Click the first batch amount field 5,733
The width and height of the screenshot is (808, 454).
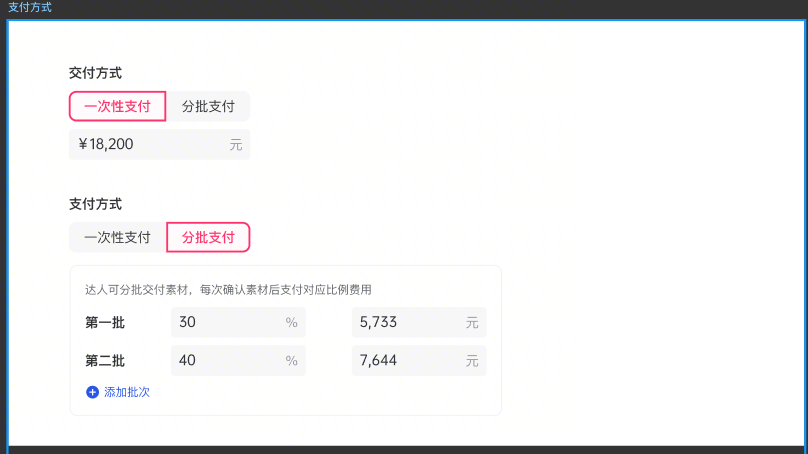point(405,322)
